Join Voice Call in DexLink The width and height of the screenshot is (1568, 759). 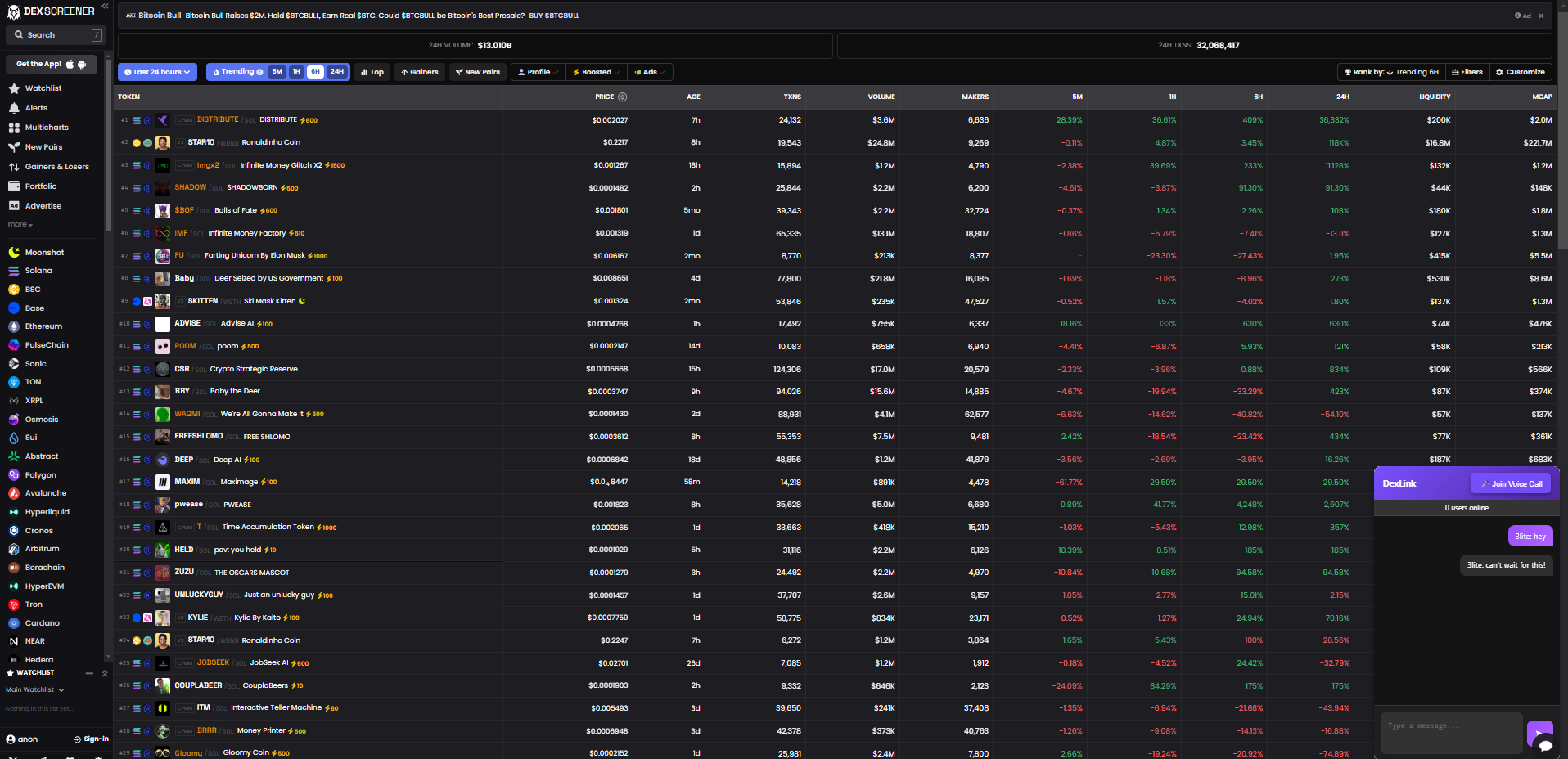click(x=1511, y=483)
